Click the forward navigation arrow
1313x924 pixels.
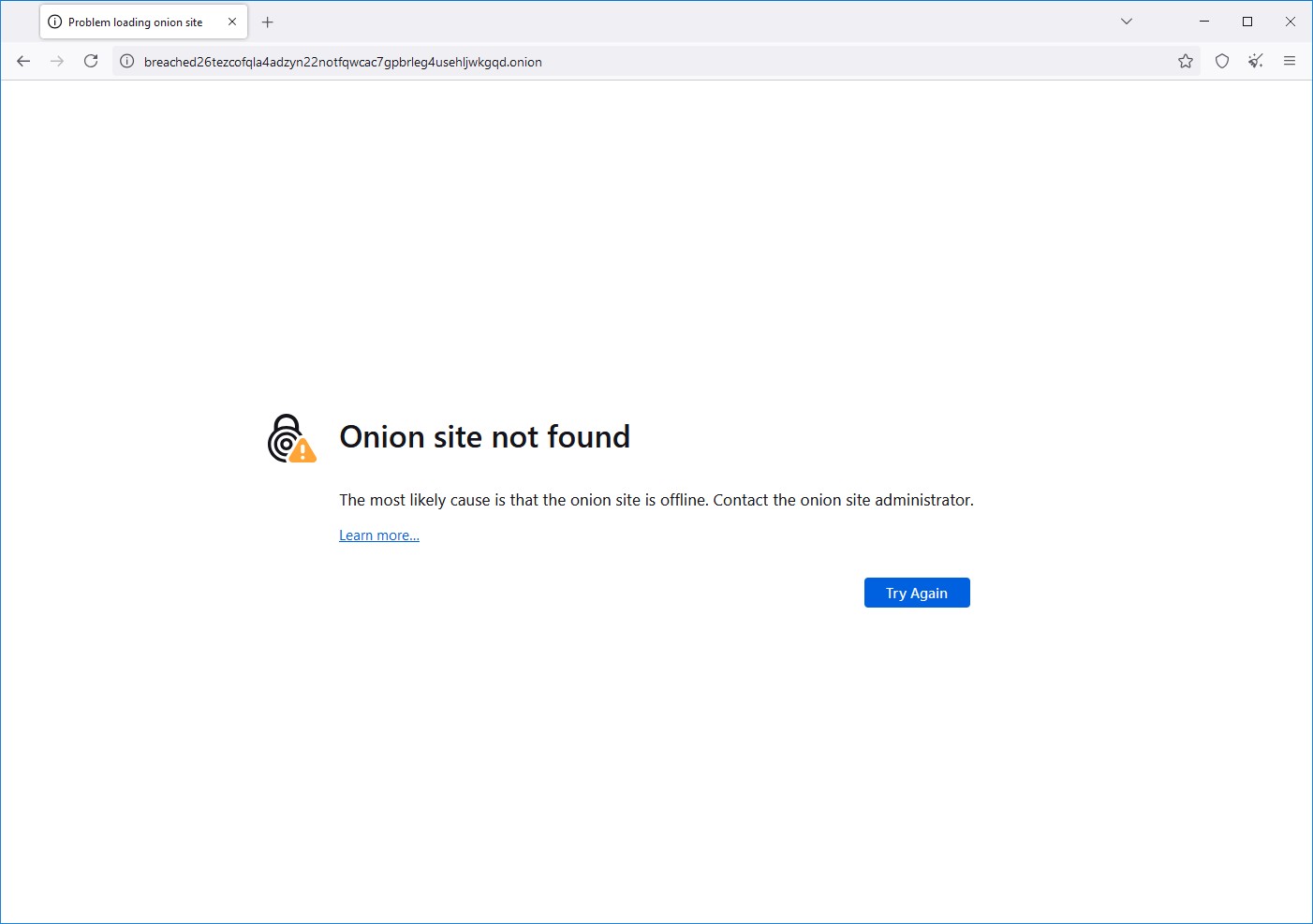[x=57, y=61]
